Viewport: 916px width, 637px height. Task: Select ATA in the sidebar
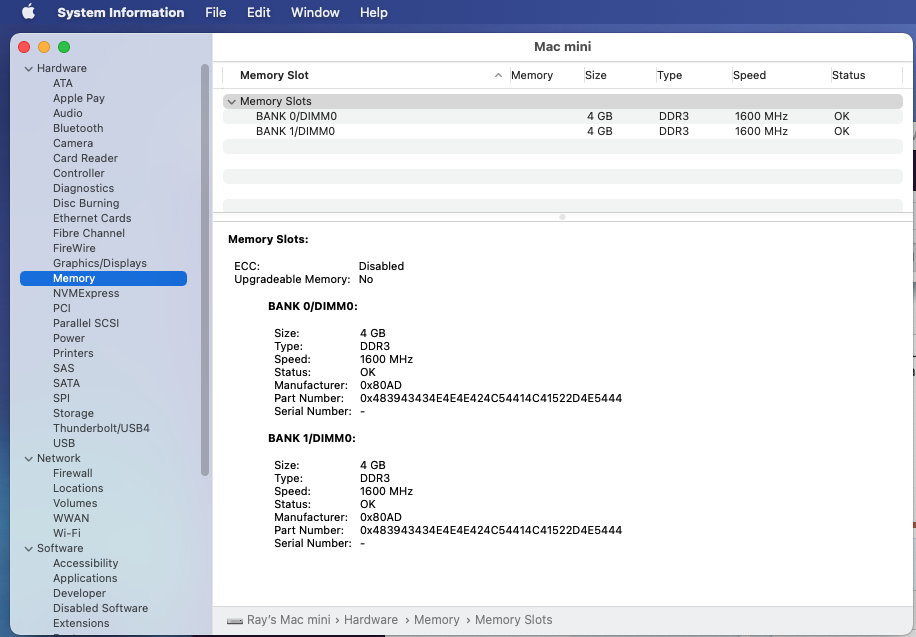coord(63,84)
